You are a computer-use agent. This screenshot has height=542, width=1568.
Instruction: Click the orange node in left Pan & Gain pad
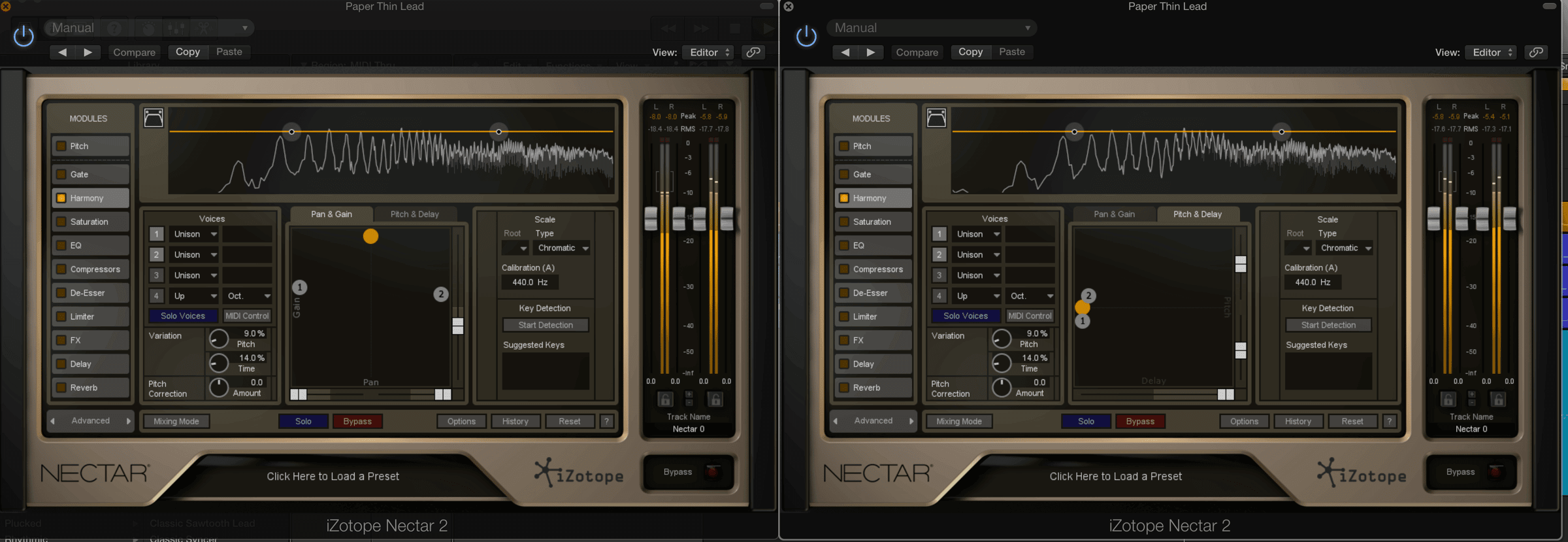point(370,236)
